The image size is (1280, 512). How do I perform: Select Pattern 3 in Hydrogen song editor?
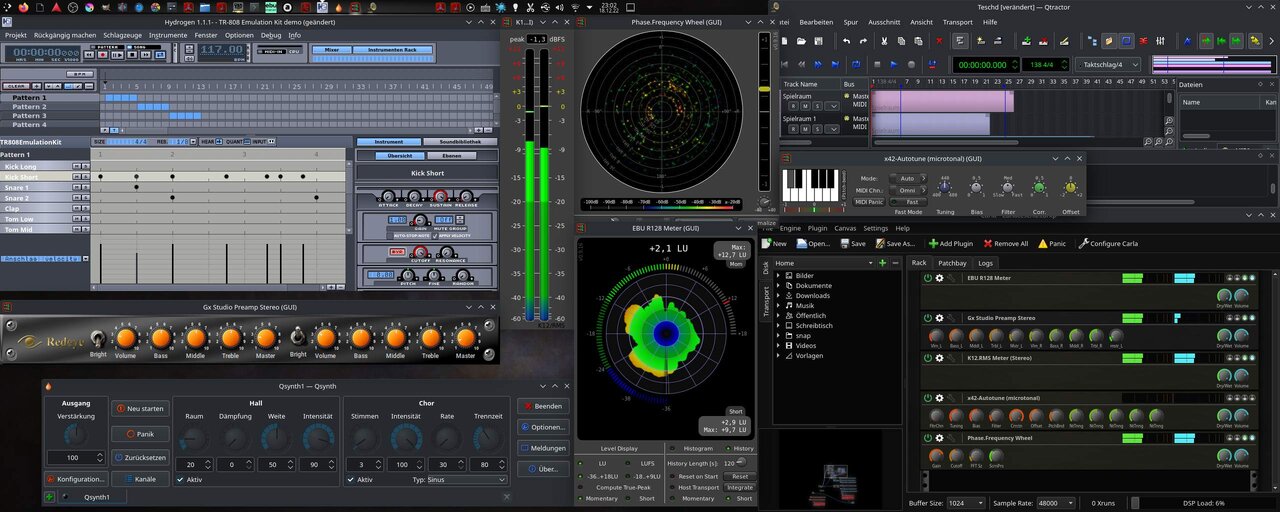coord(48,116)
